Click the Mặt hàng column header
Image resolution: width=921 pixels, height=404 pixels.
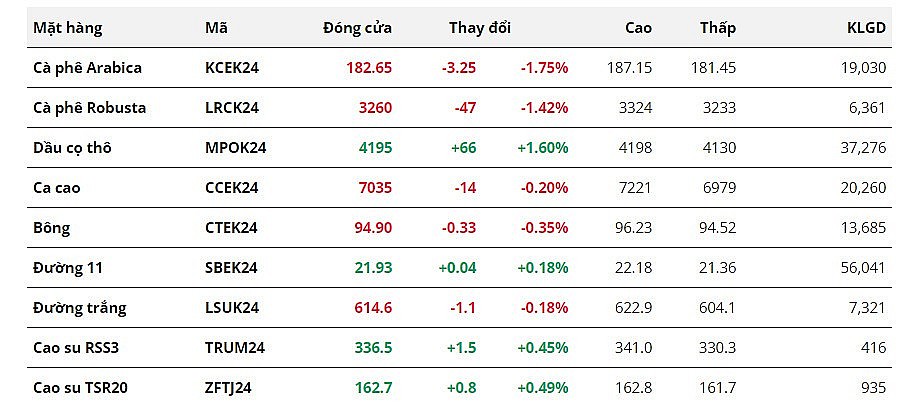click(68, 28)
